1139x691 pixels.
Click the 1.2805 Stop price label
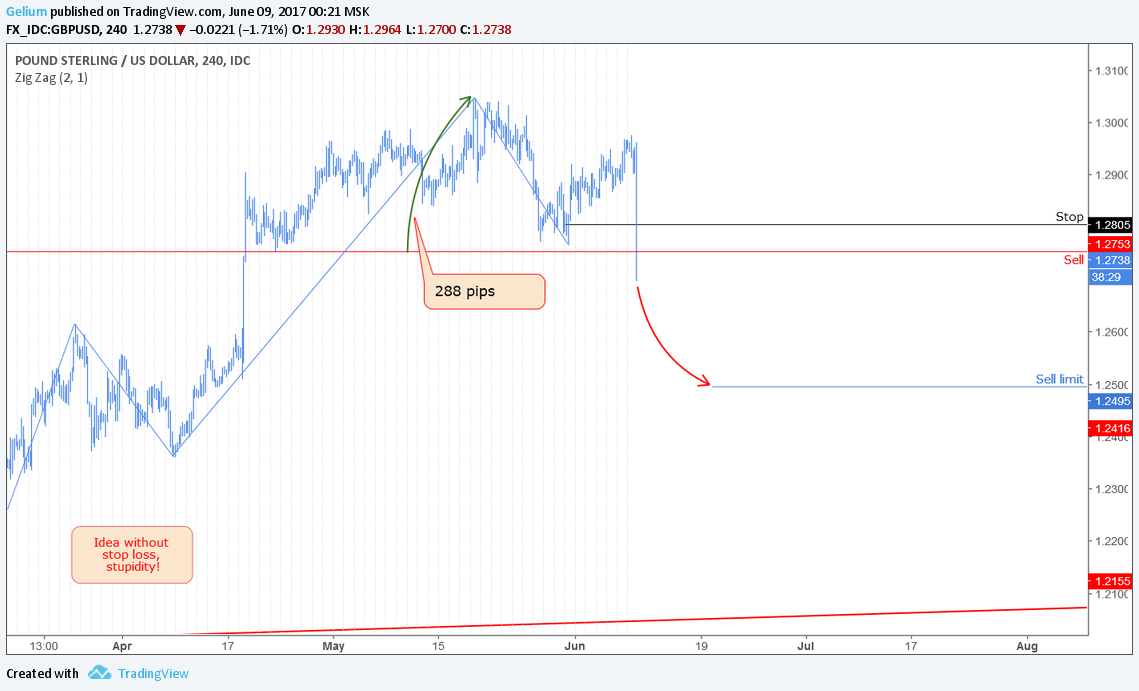click(1112, 225)
